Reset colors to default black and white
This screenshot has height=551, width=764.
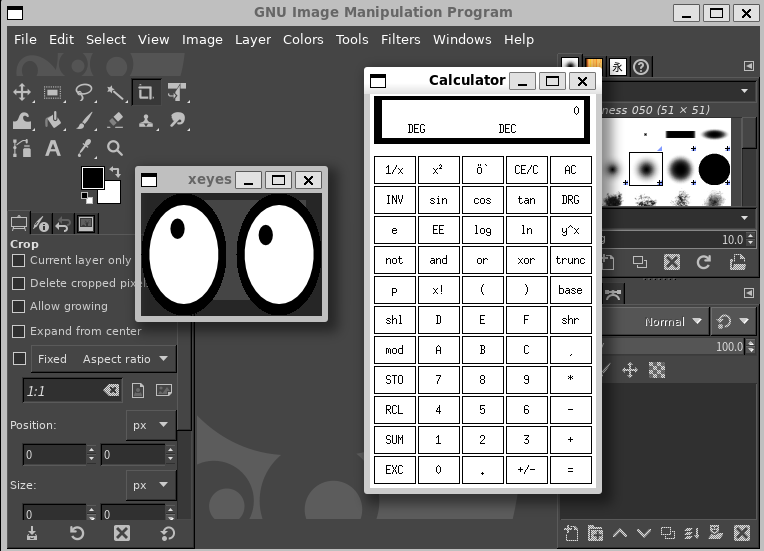(x=87, y=197)
